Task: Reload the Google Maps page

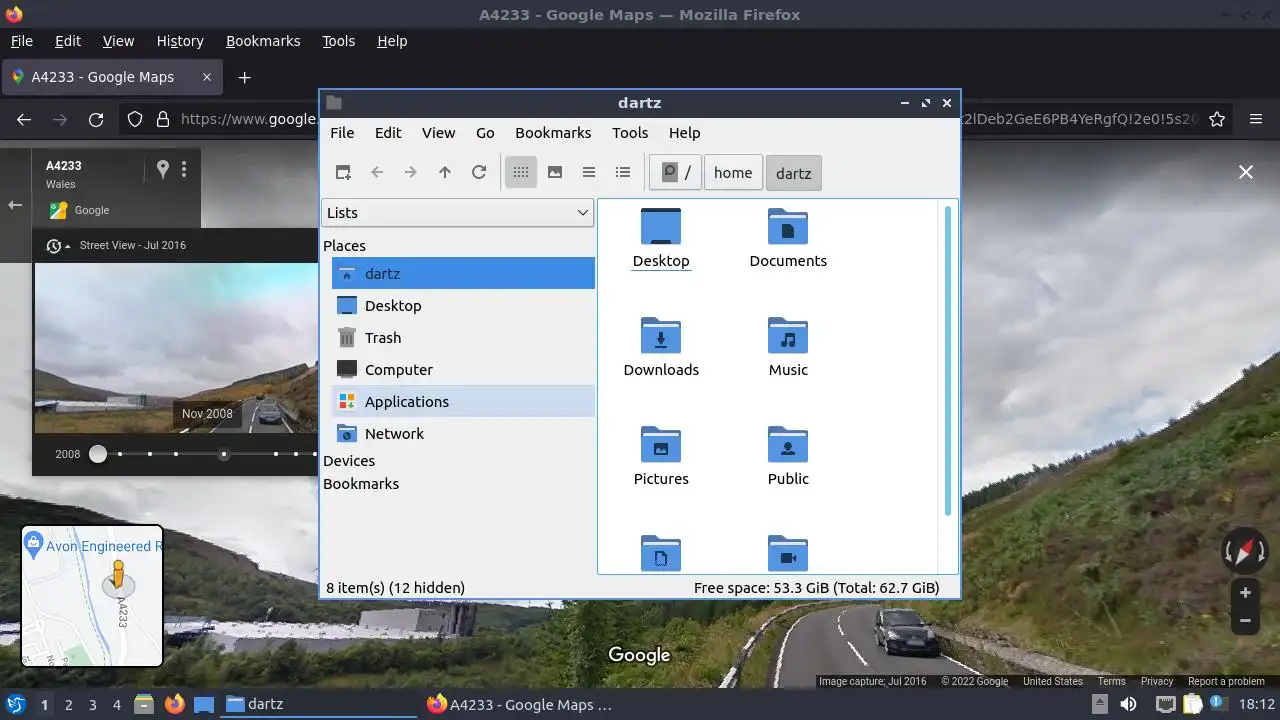Action: coord(96,119)
